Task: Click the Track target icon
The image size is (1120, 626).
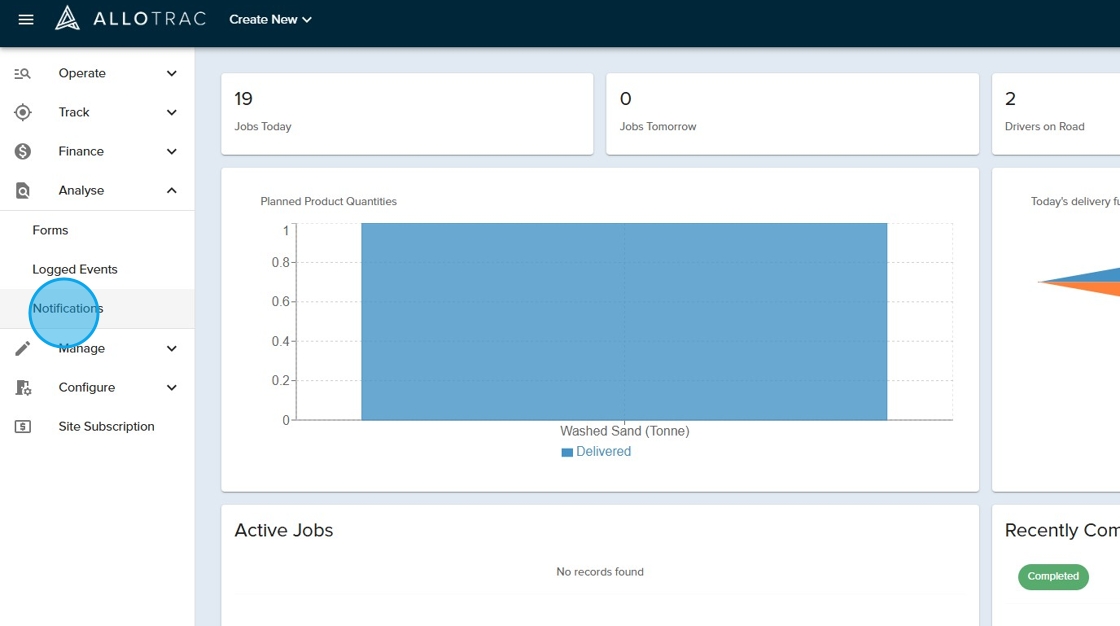Action: click(x=23, y=112)
